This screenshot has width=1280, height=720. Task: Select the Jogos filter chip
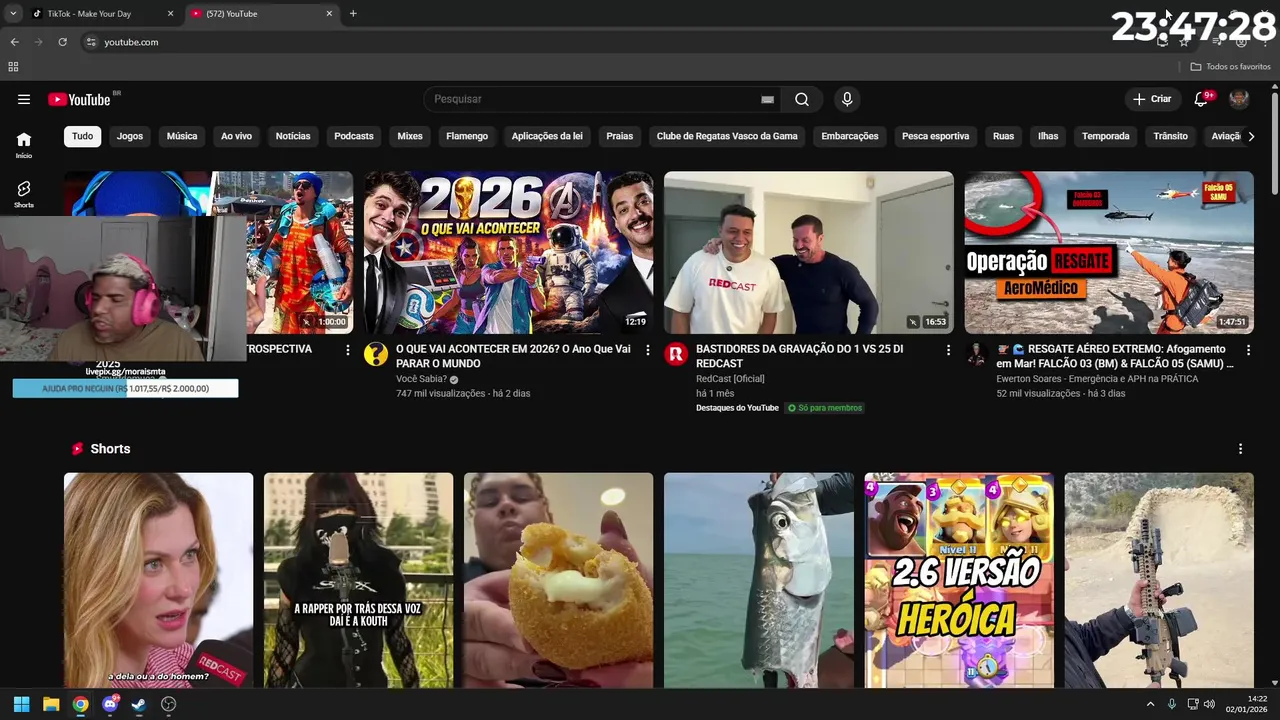pyautogui.click(x=130, y=136)
